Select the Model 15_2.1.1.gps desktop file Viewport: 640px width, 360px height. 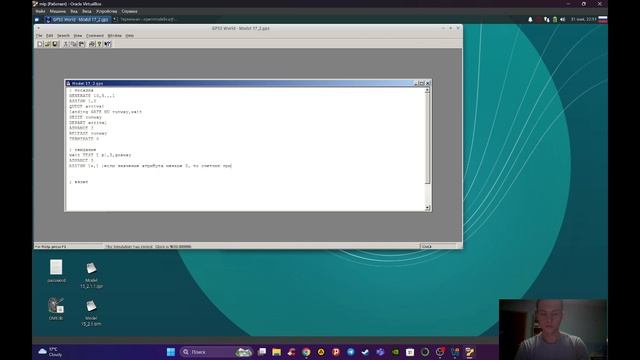pos(91,275)
